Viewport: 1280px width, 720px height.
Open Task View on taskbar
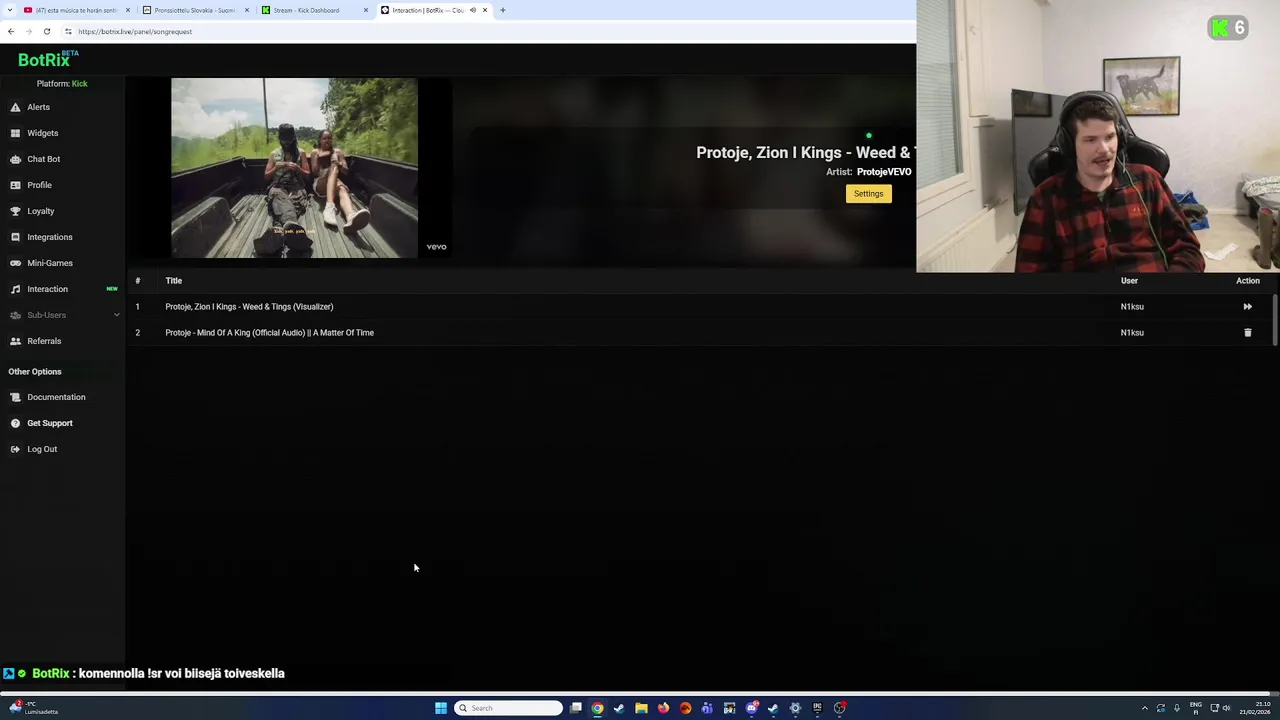[576, 708]
